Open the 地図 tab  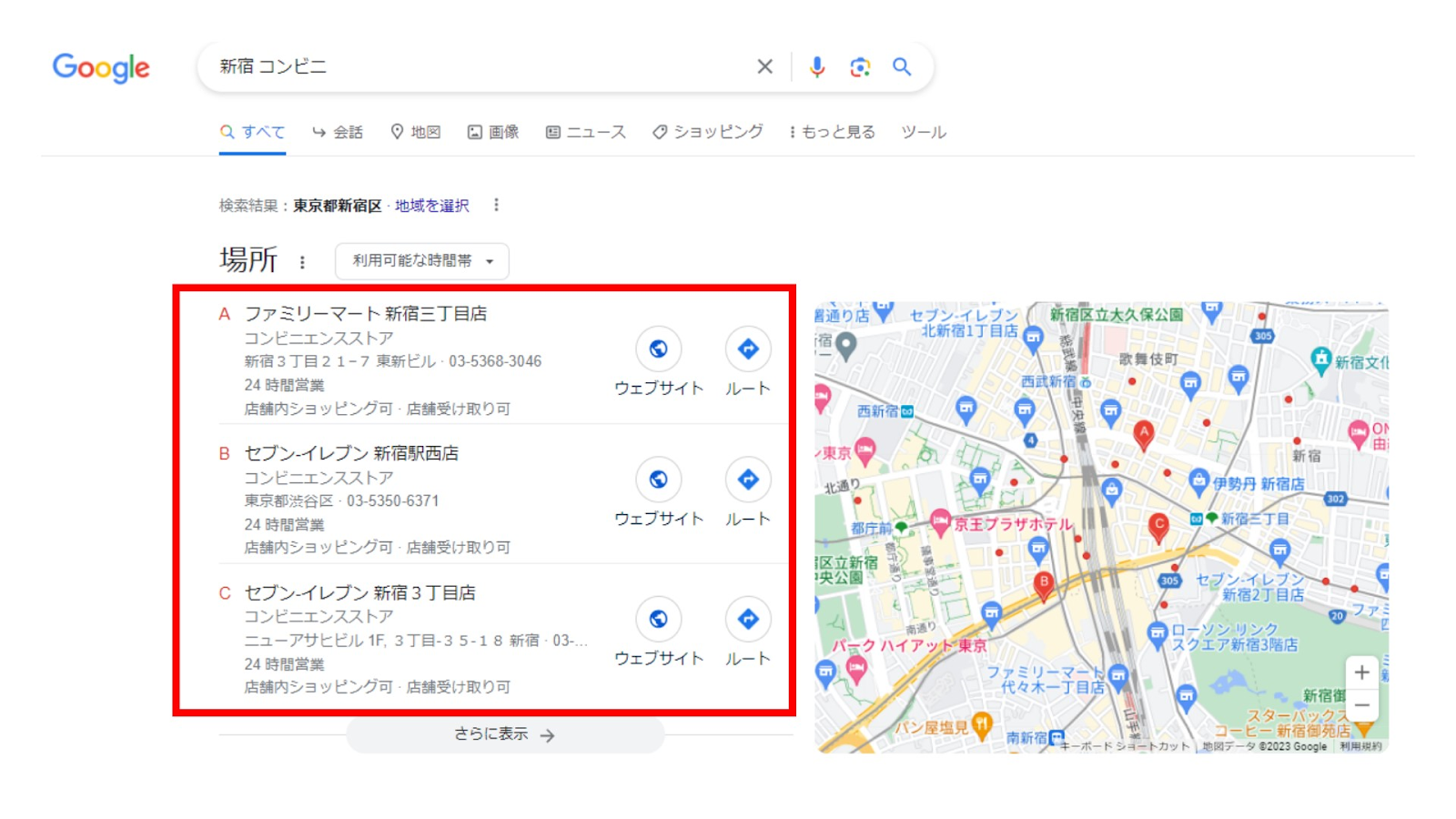click(x=416, y=132)
